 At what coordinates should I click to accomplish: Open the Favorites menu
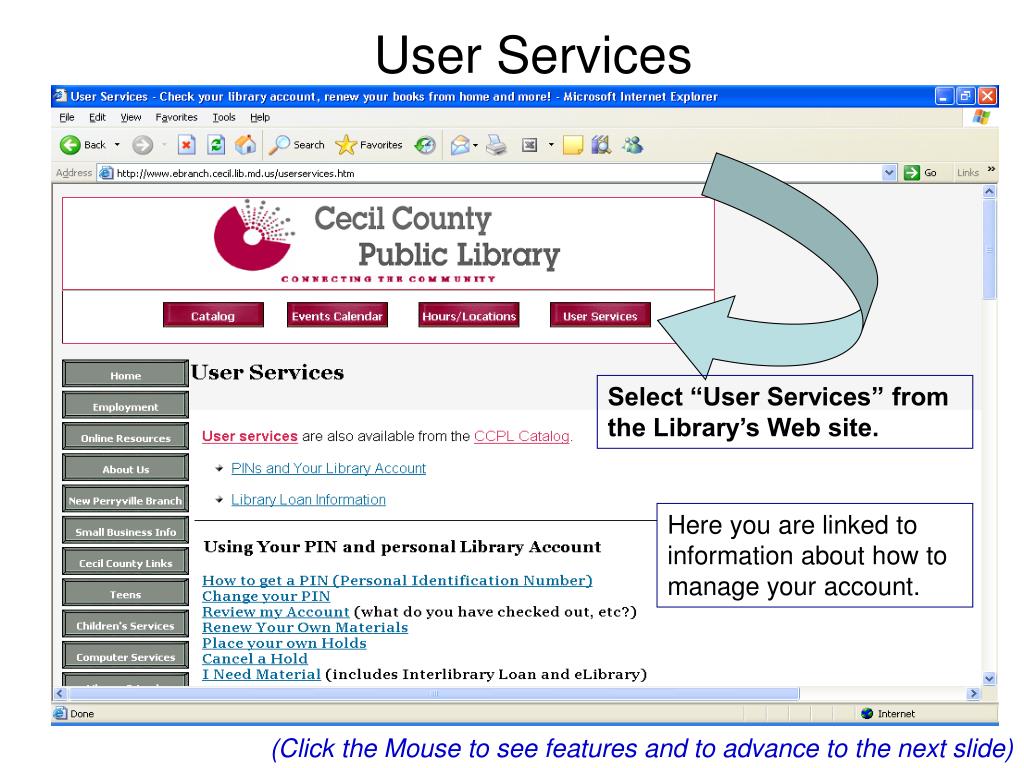point(176,118)
